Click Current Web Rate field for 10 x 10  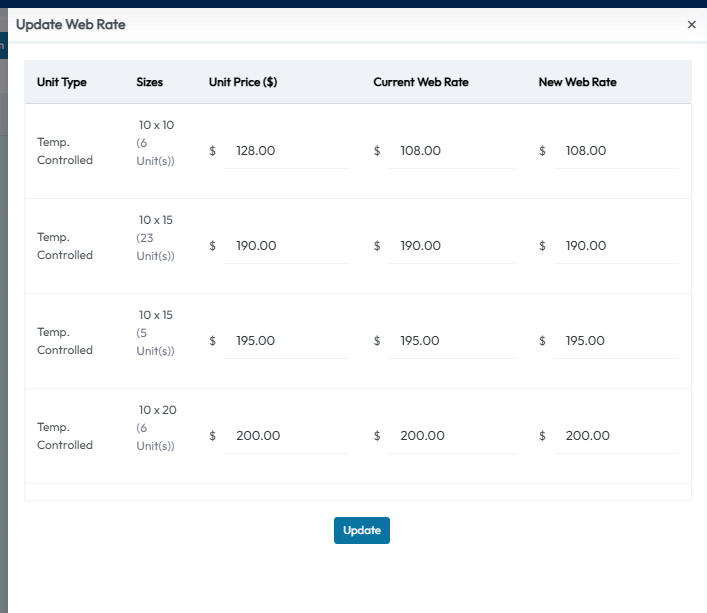point(451,151)
